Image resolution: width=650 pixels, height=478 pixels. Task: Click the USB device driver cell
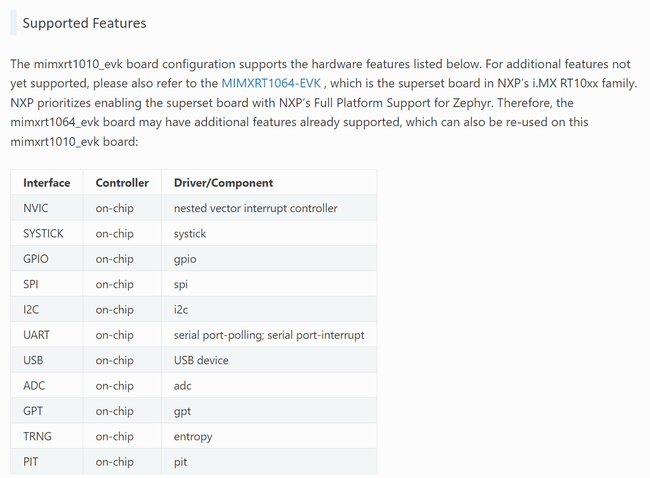[201, 360]
